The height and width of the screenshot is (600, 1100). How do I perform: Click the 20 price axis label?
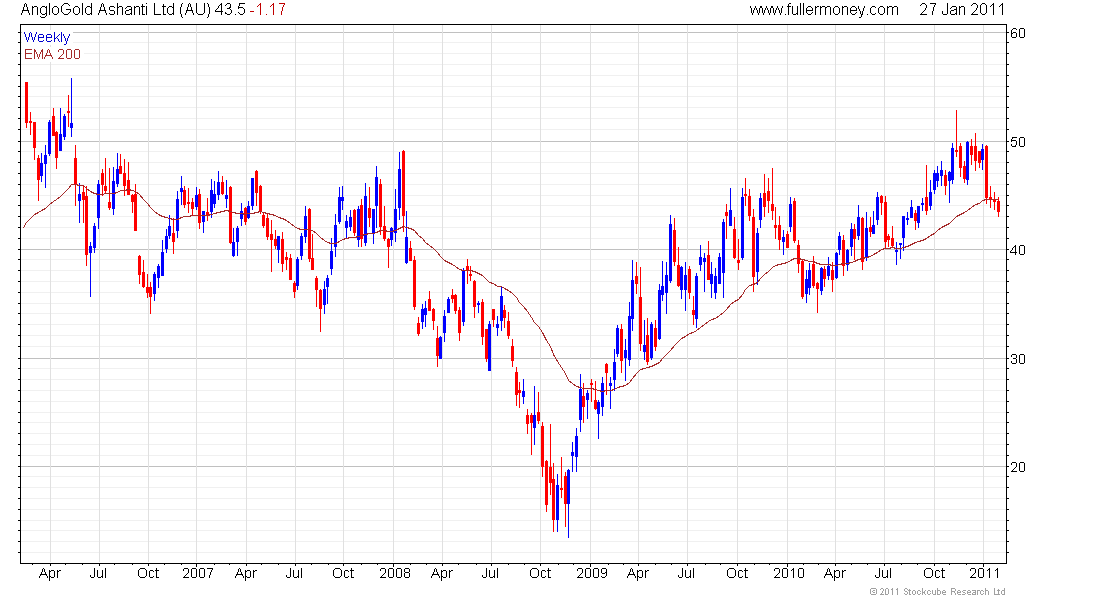[x=1018, y=467]
